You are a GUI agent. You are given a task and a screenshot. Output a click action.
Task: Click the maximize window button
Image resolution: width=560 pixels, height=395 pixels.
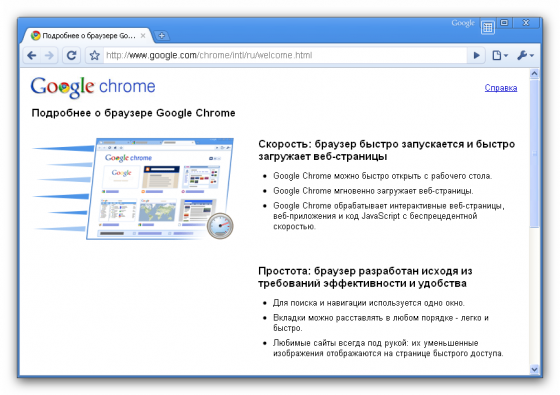click(504, 22)
